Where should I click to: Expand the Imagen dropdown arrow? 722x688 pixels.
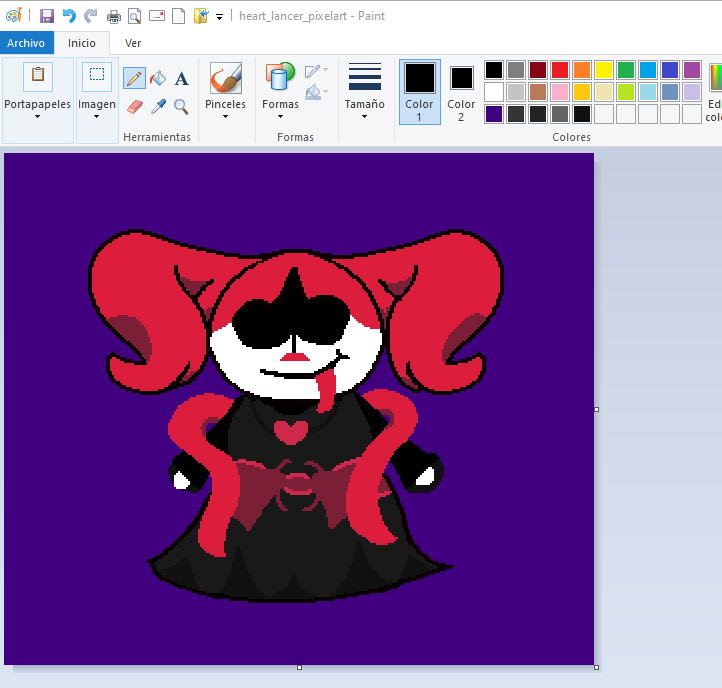pyautogui.click(x=97, y=117)
